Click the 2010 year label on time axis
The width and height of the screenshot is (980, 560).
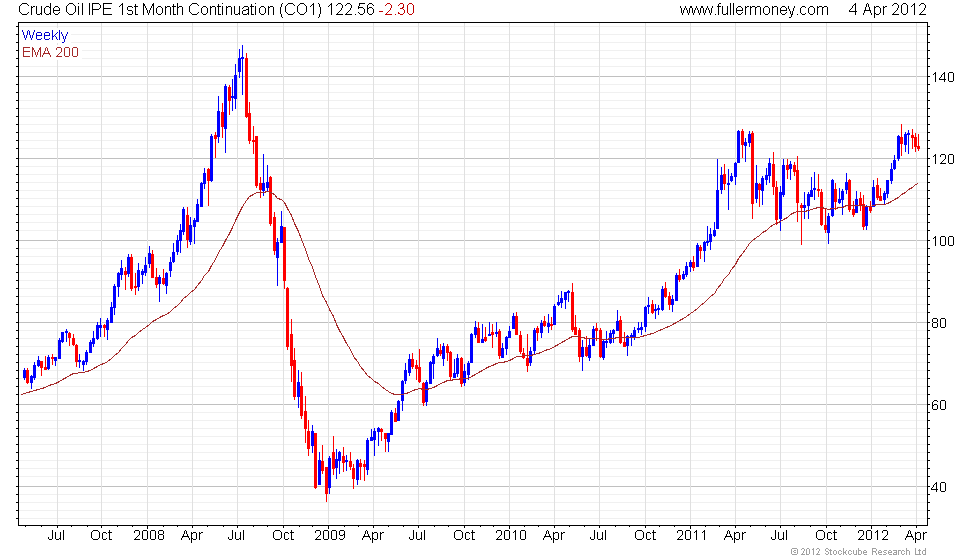coord(511,536)
